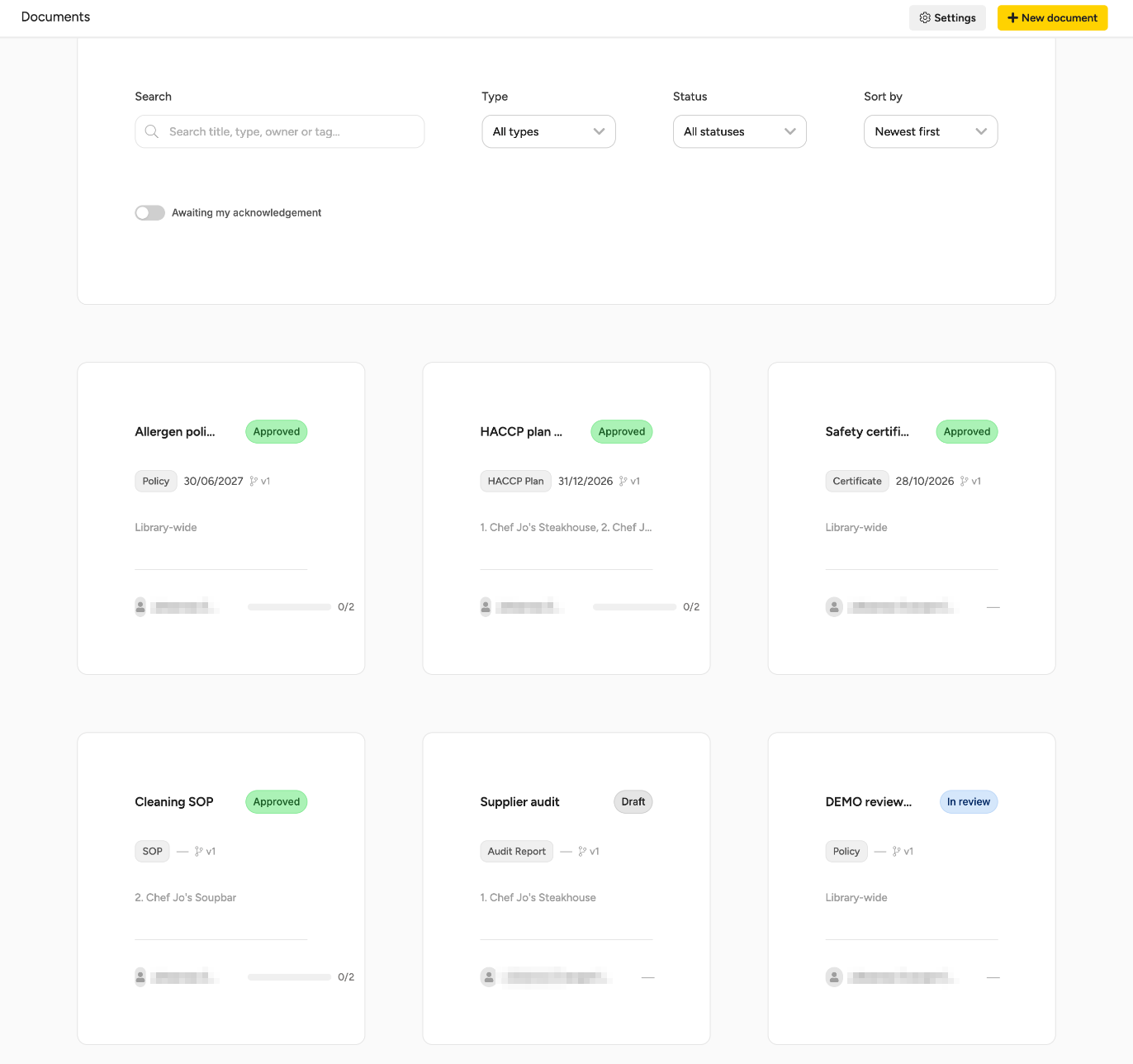Focus the document search input field

[279, 131]
